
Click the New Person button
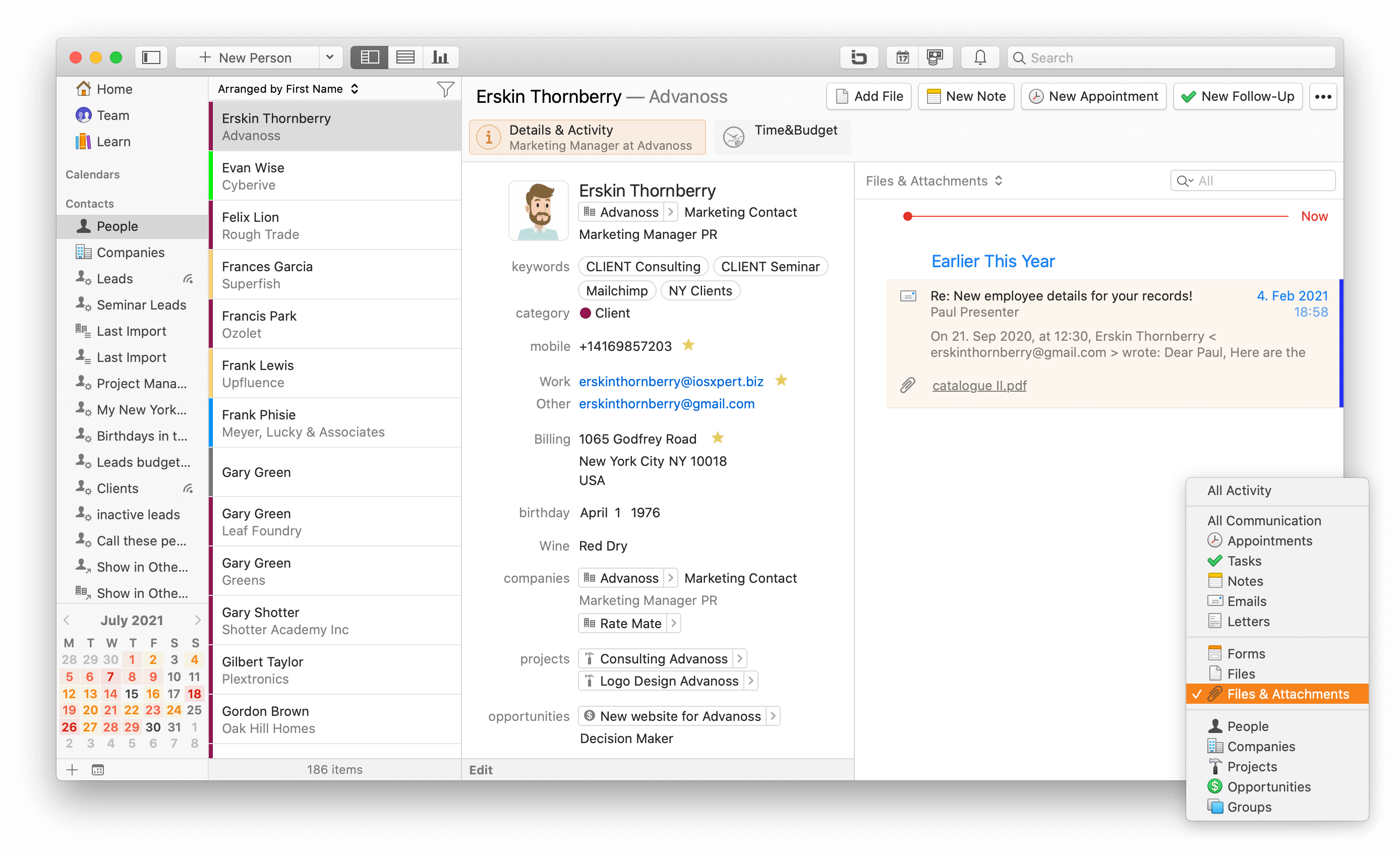(x=247, y=57)
